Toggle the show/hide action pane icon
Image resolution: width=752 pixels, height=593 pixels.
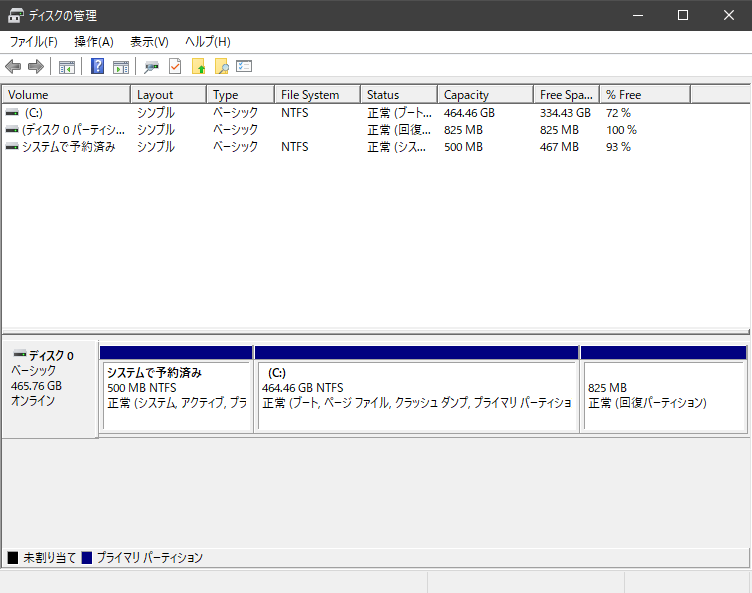121,67
